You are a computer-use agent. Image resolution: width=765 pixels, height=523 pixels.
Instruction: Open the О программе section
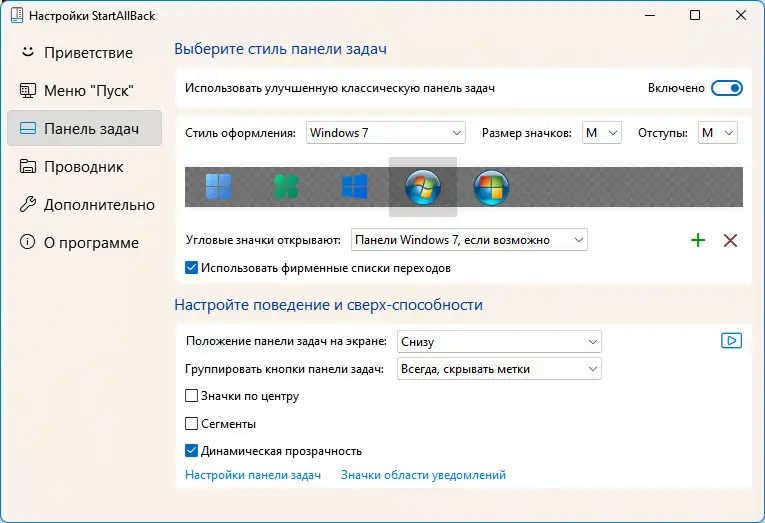click(x=84, y=242)
